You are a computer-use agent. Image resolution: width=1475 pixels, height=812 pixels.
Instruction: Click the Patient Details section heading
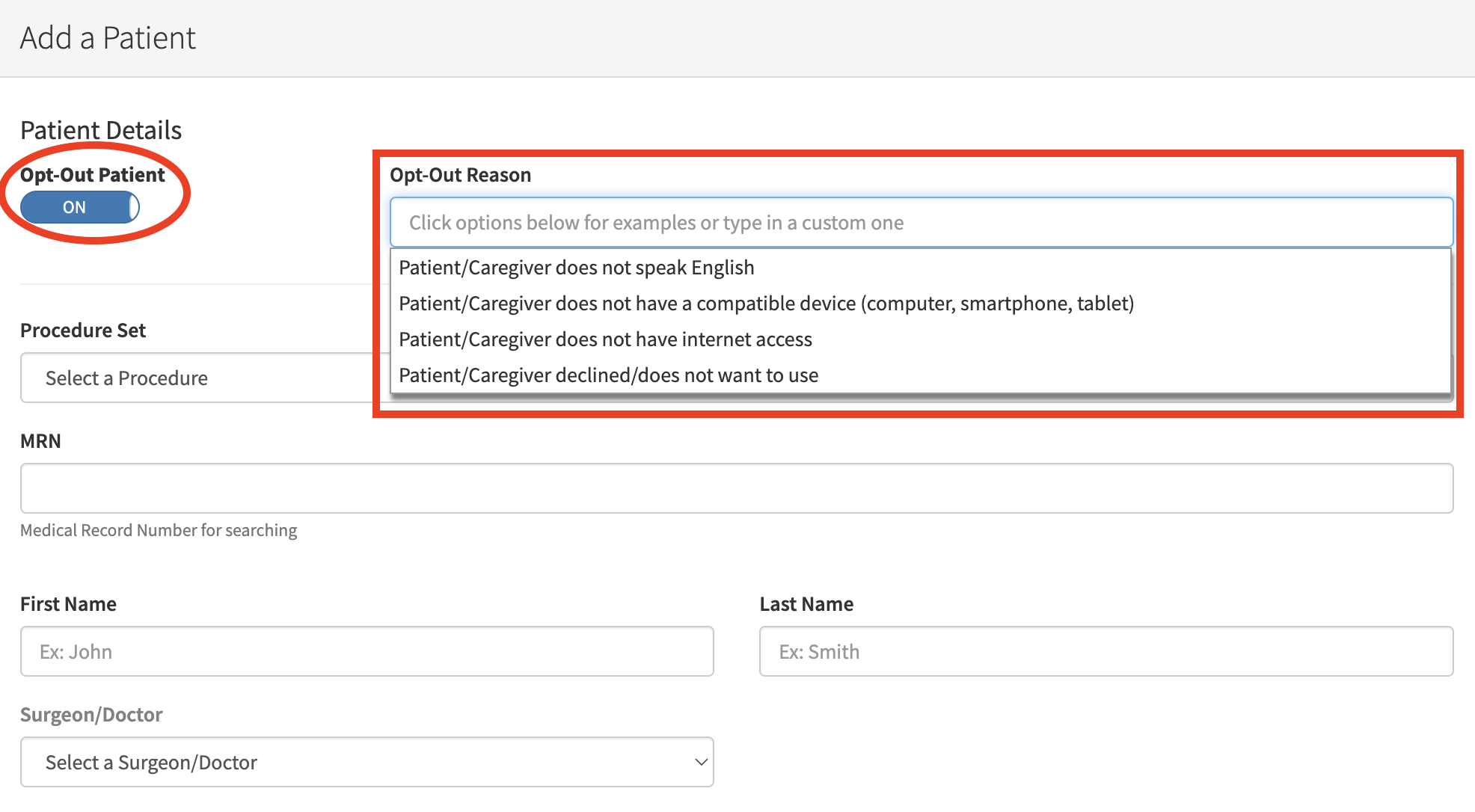click(101, 130)
